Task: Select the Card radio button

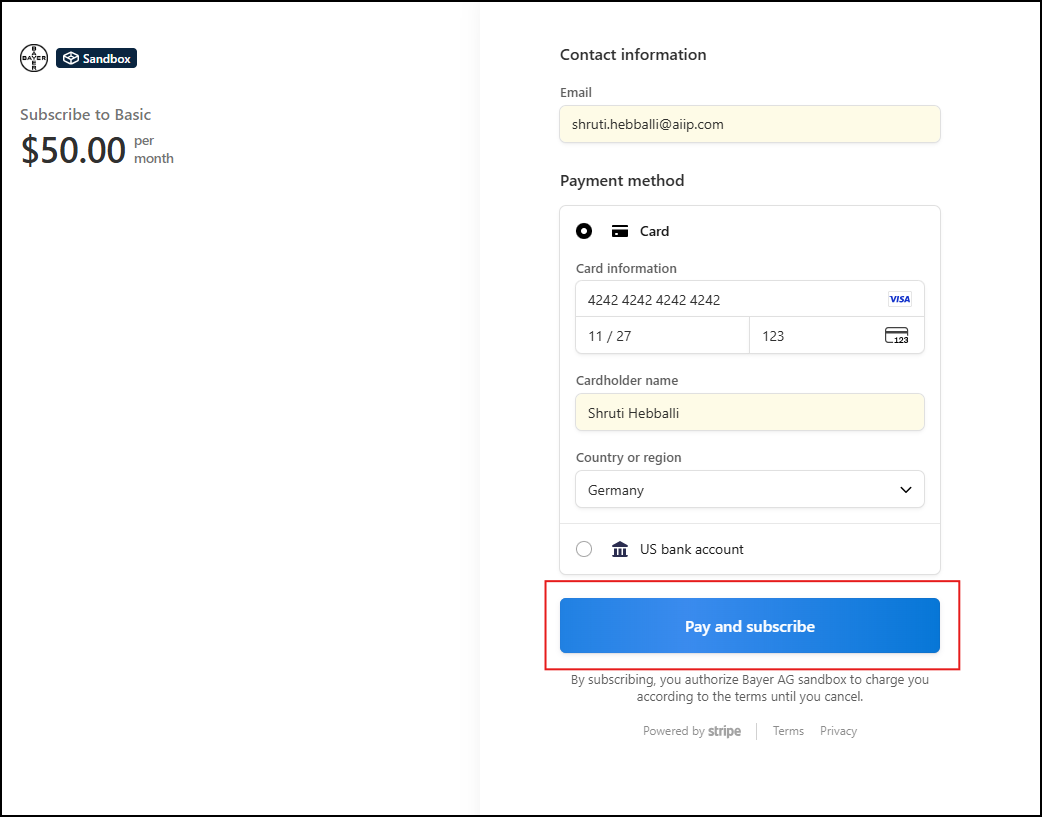Action: [584, 231]
